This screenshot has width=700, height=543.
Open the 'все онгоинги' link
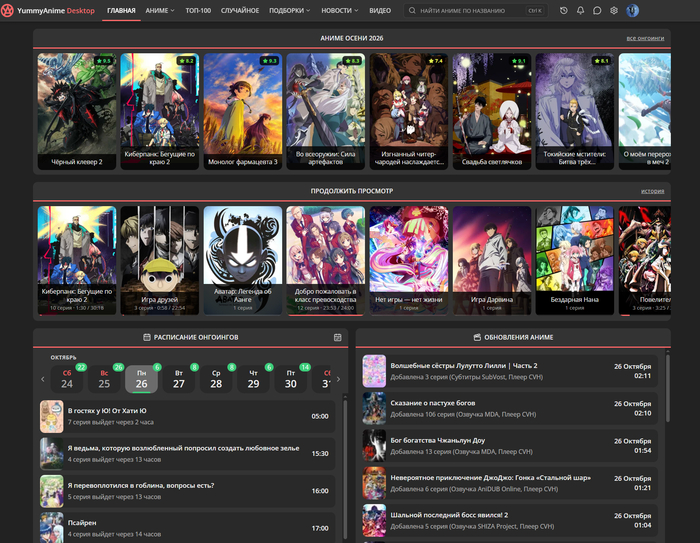645,38
